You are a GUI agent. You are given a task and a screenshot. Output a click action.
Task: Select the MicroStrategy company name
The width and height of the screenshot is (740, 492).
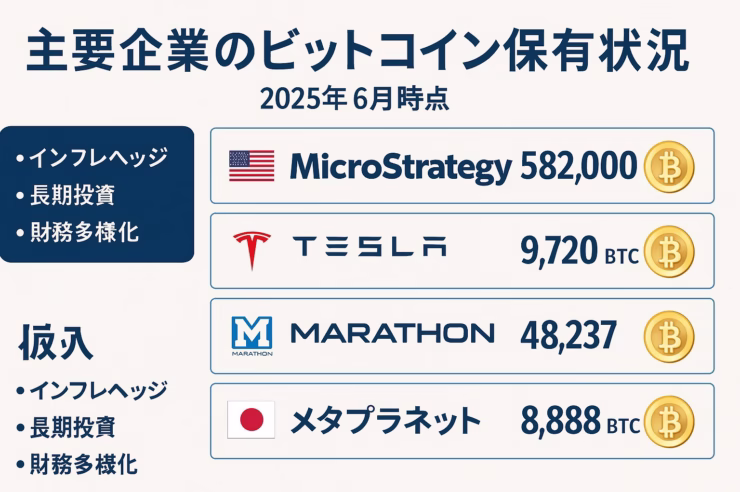tap(401, 168)
